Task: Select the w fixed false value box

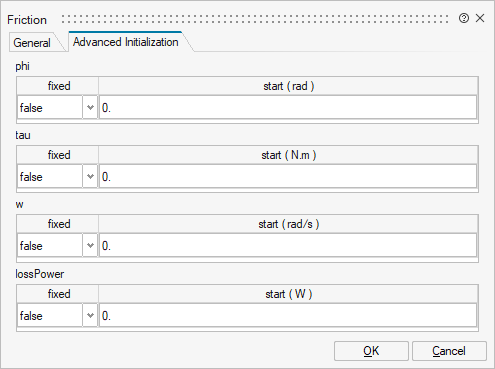Action: 50,245
